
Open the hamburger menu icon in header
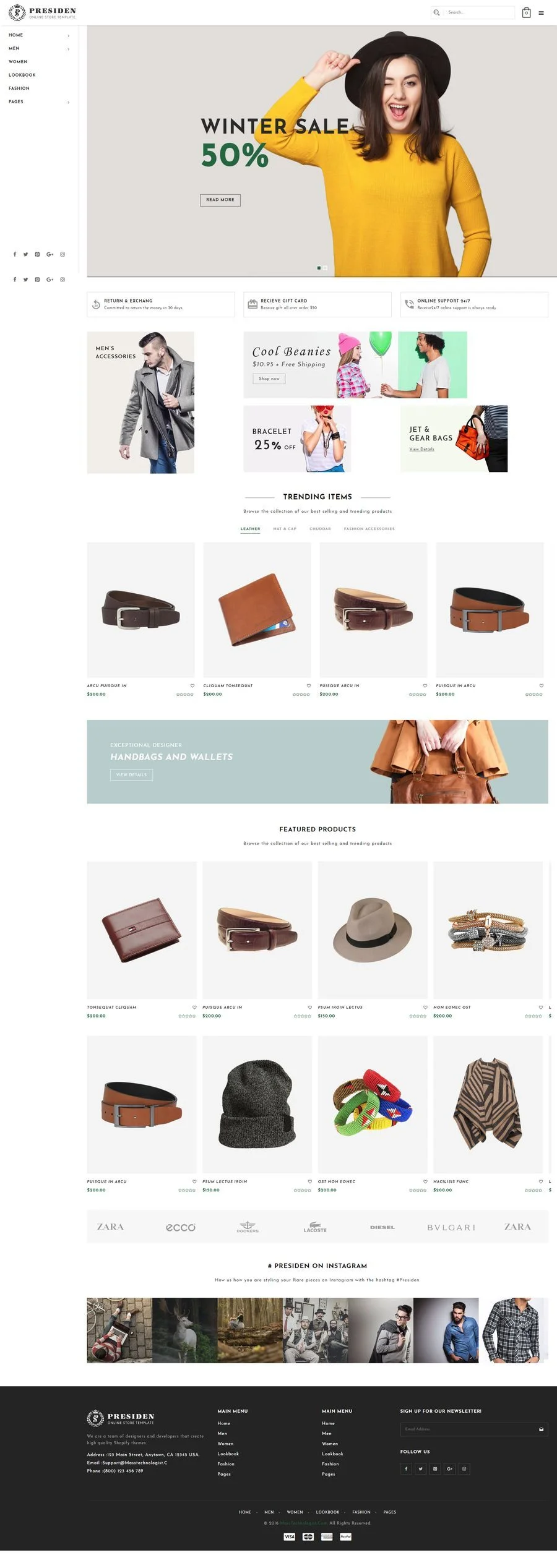point(541,12)
